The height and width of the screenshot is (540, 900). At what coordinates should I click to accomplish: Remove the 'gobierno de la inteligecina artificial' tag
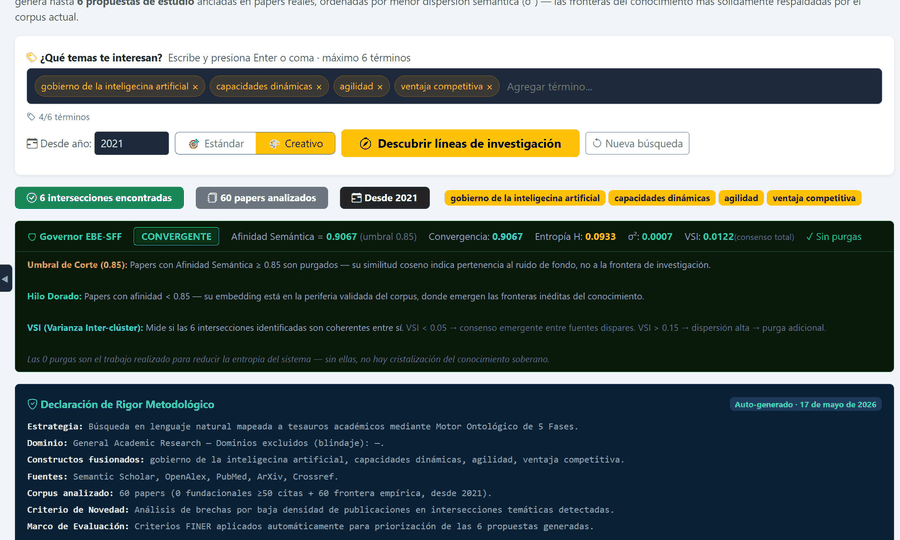[x=195, y=87]
